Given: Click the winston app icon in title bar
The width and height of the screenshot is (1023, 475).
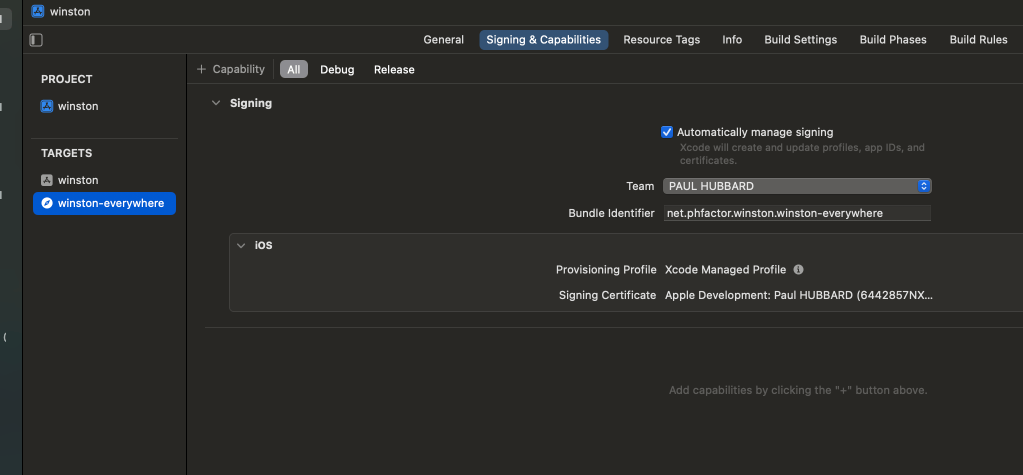Looking at the screenshot, I should tap(38, 11).
